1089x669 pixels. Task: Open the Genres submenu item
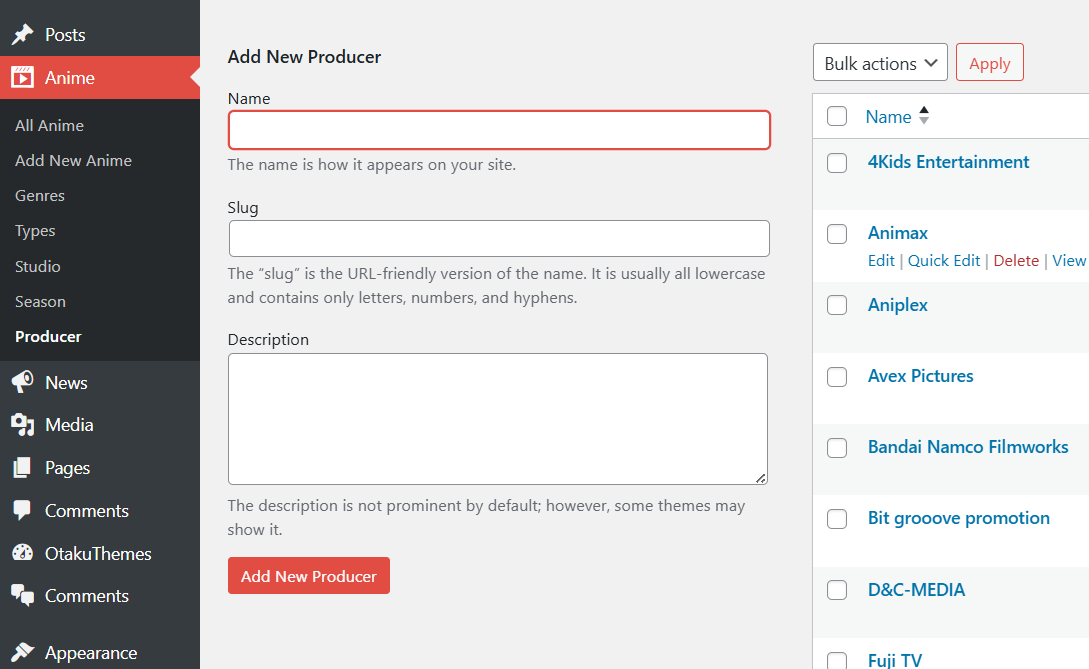coord(40,196)
